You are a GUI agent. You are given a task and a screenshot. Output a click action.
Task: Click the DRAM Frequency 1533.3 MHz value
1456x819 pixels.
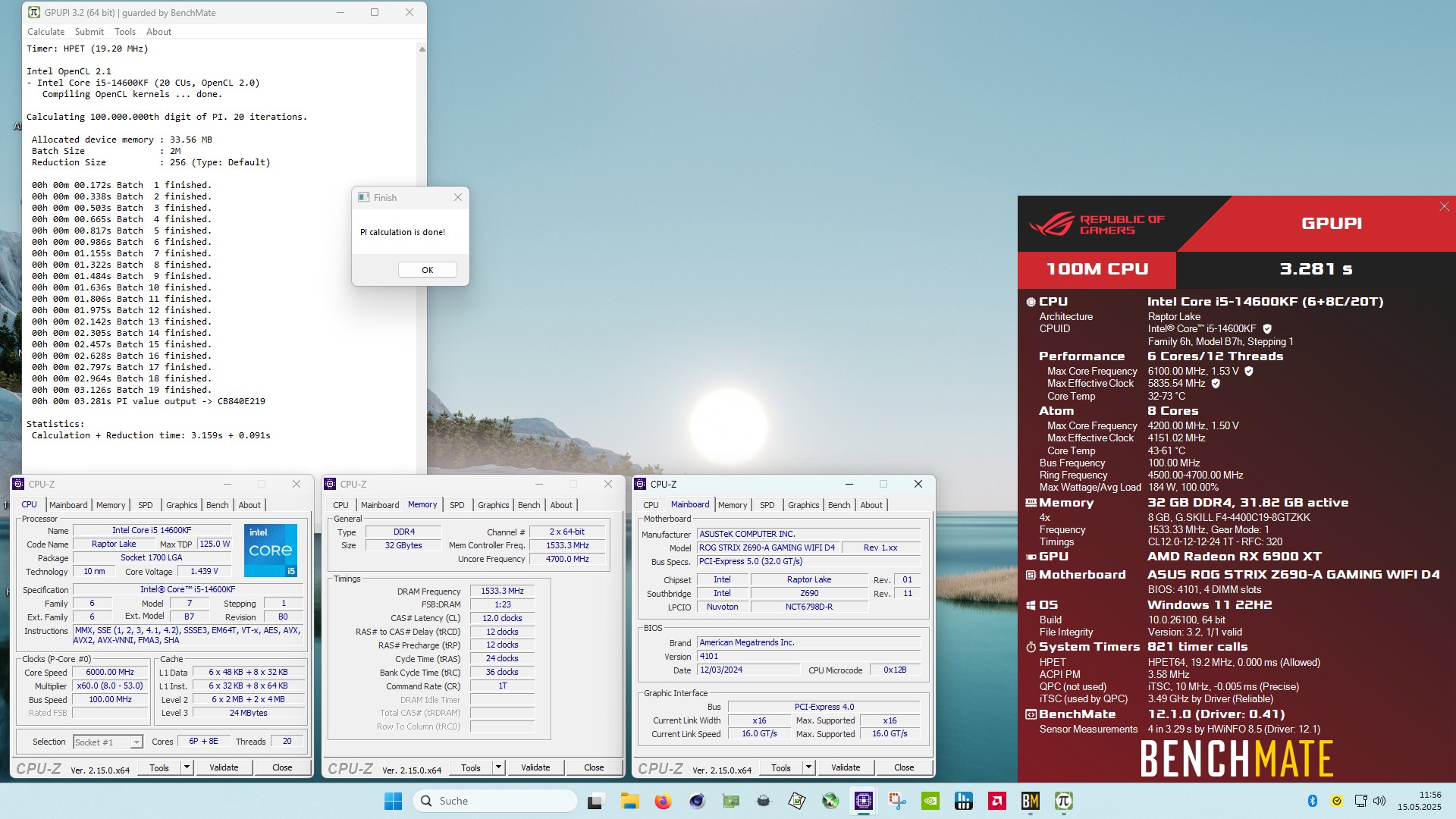502,591
